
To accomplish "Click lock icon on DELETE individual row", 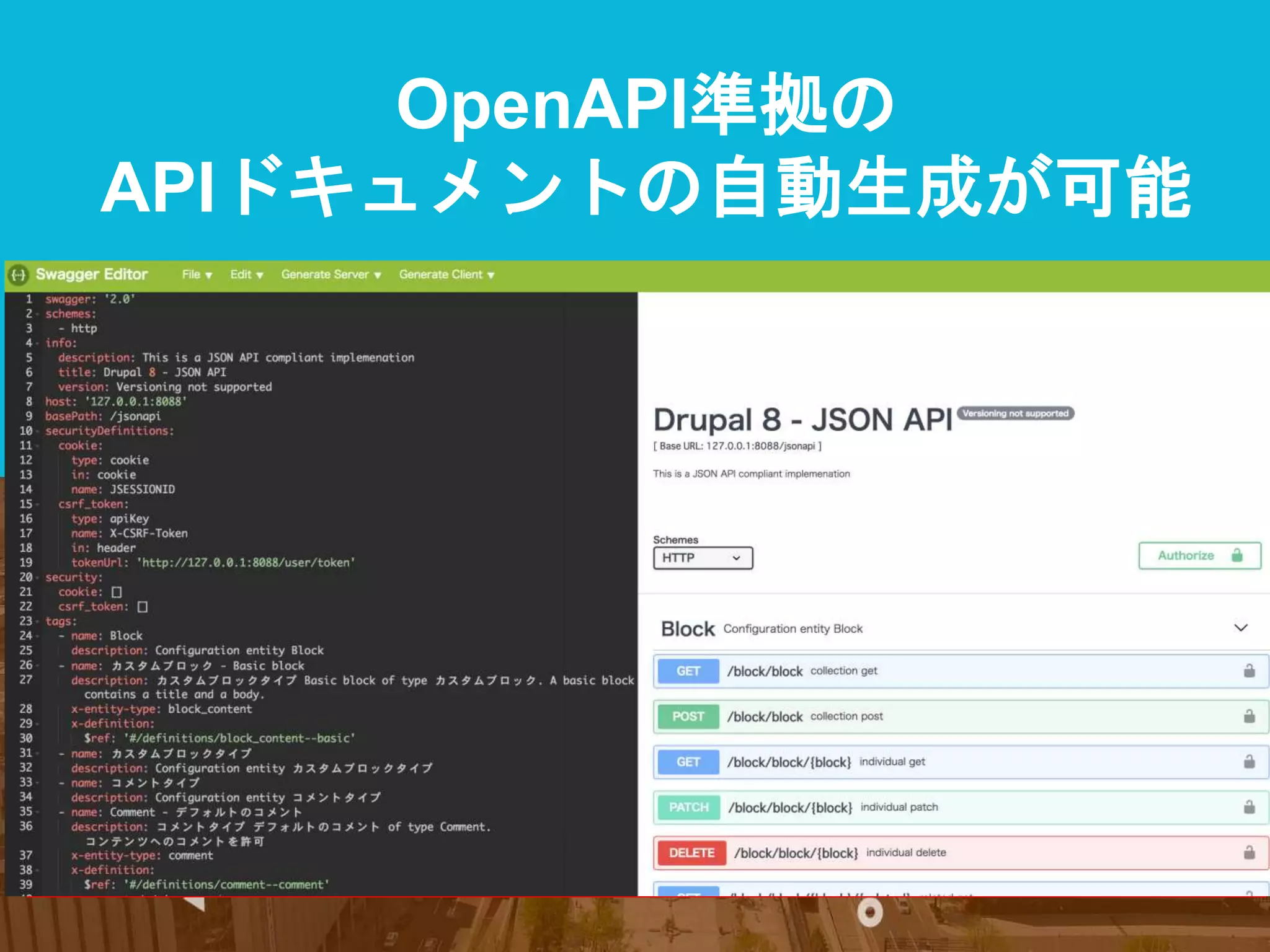I will click(x=1250, y=852).
